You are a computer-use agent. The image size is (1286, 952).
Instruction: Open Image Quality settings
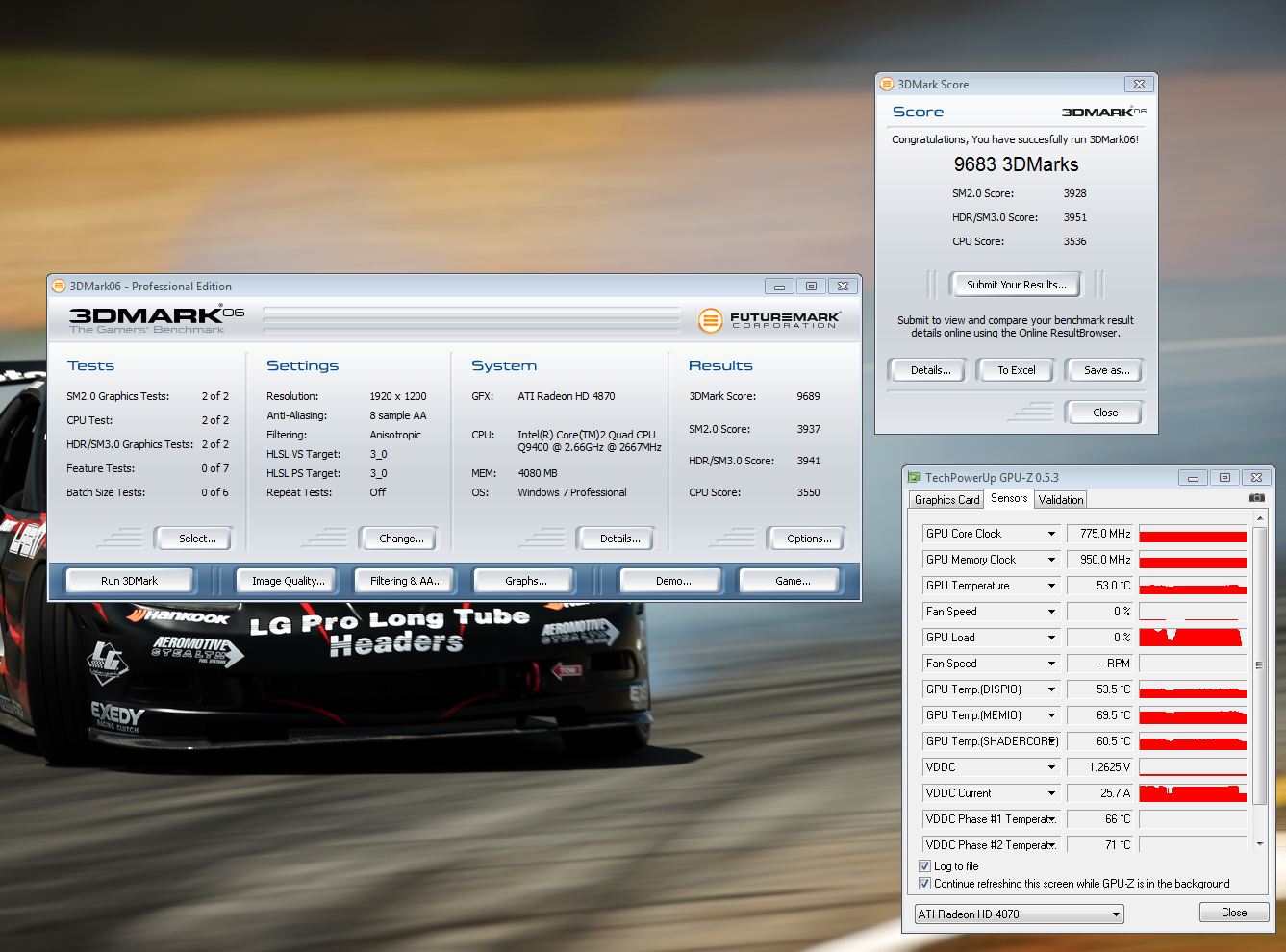[x=288, y=581]
